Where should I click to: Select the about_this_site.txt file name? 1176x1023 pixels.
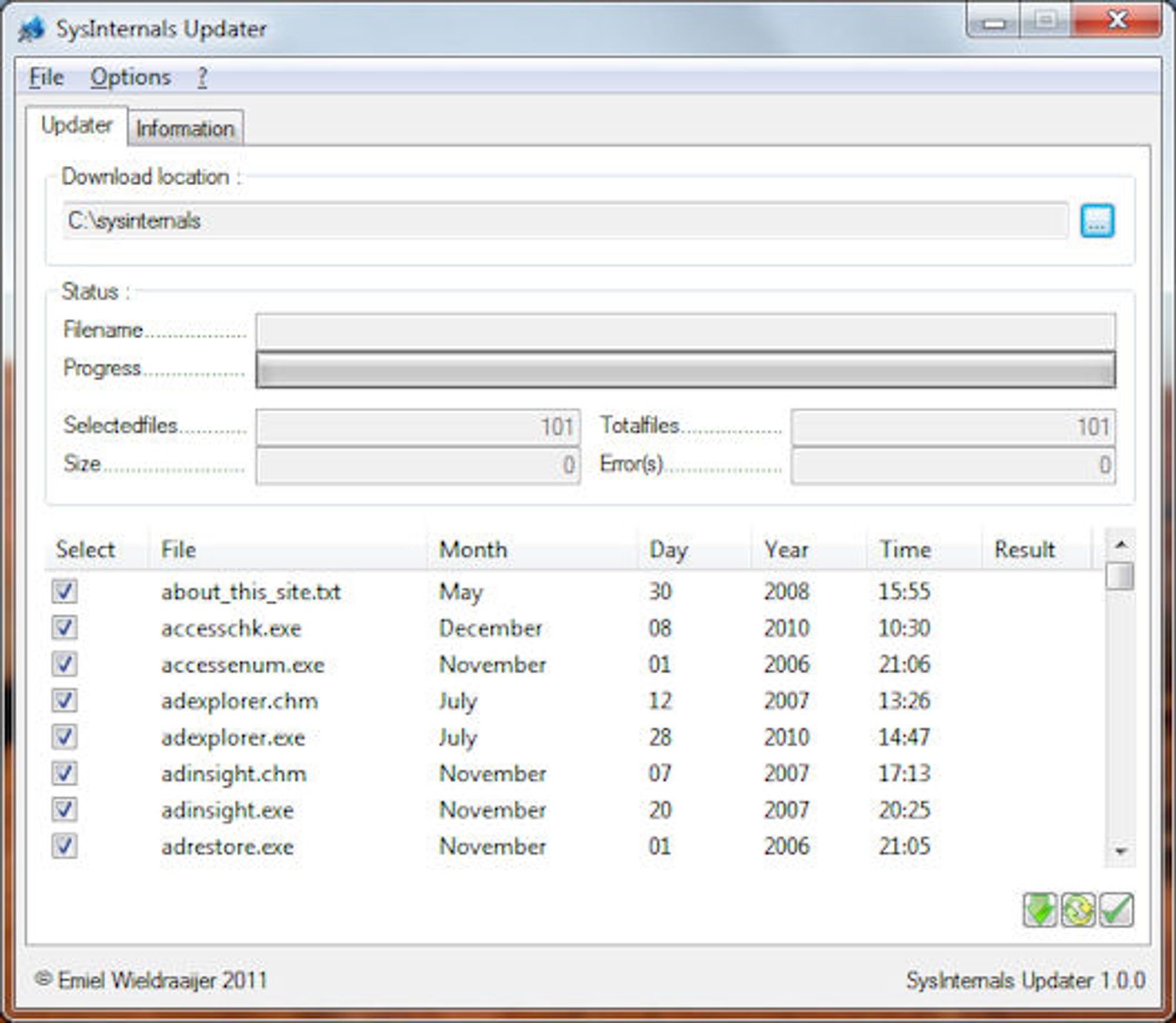[251, 591]
